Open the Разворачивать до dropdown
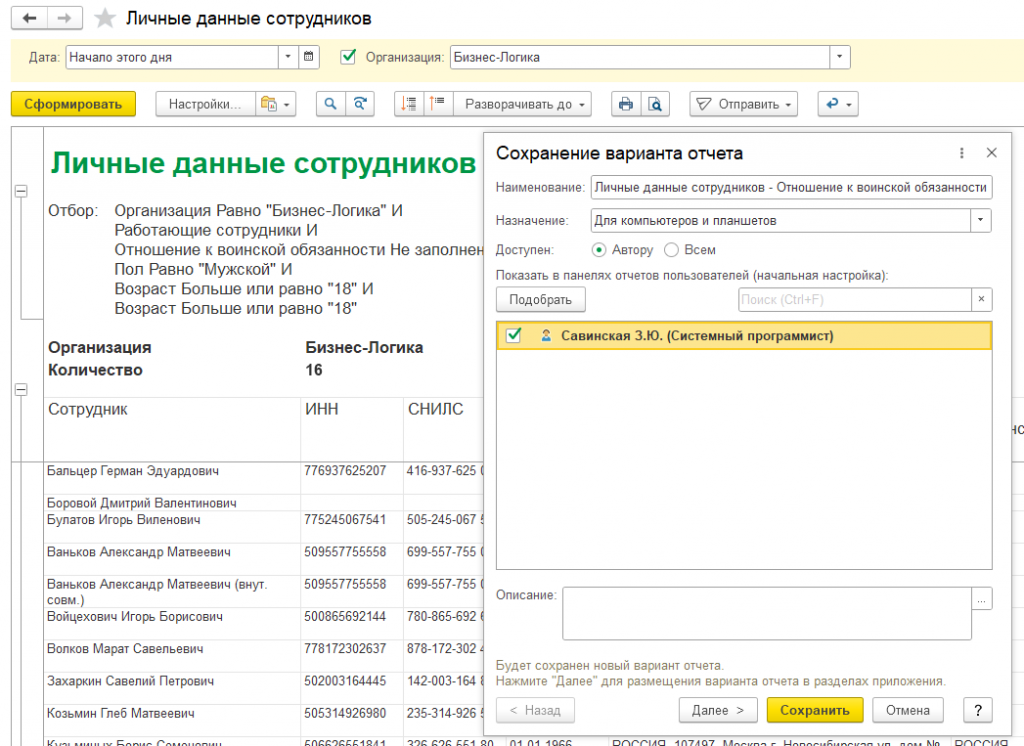 click(x=522, y=104)
